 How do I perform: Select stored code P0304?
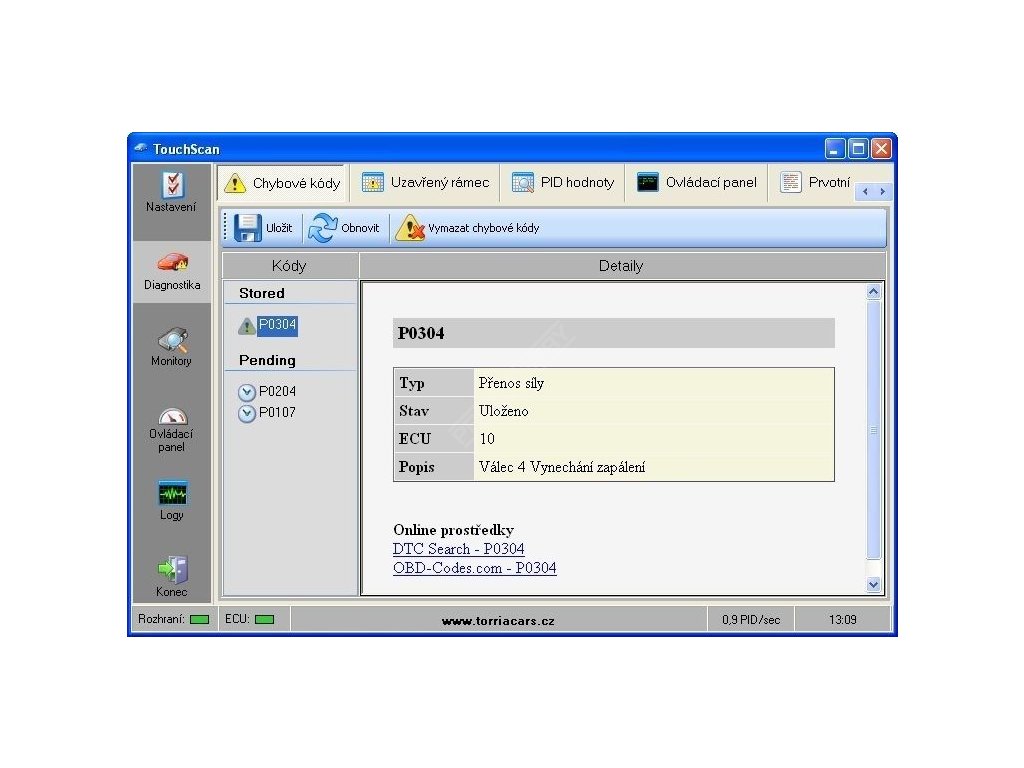coord(278,325)
